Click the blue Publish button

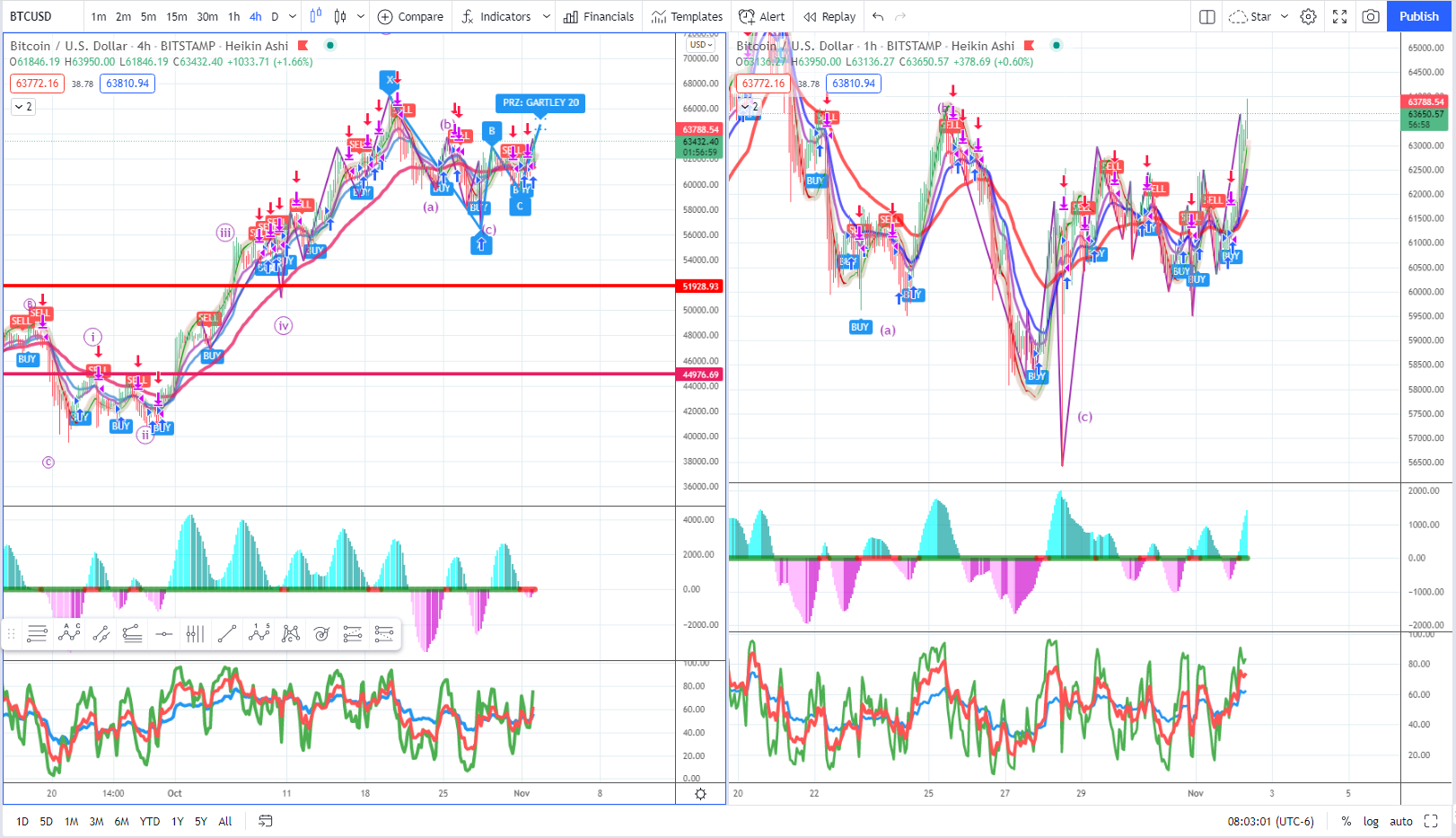[1419, 16]
